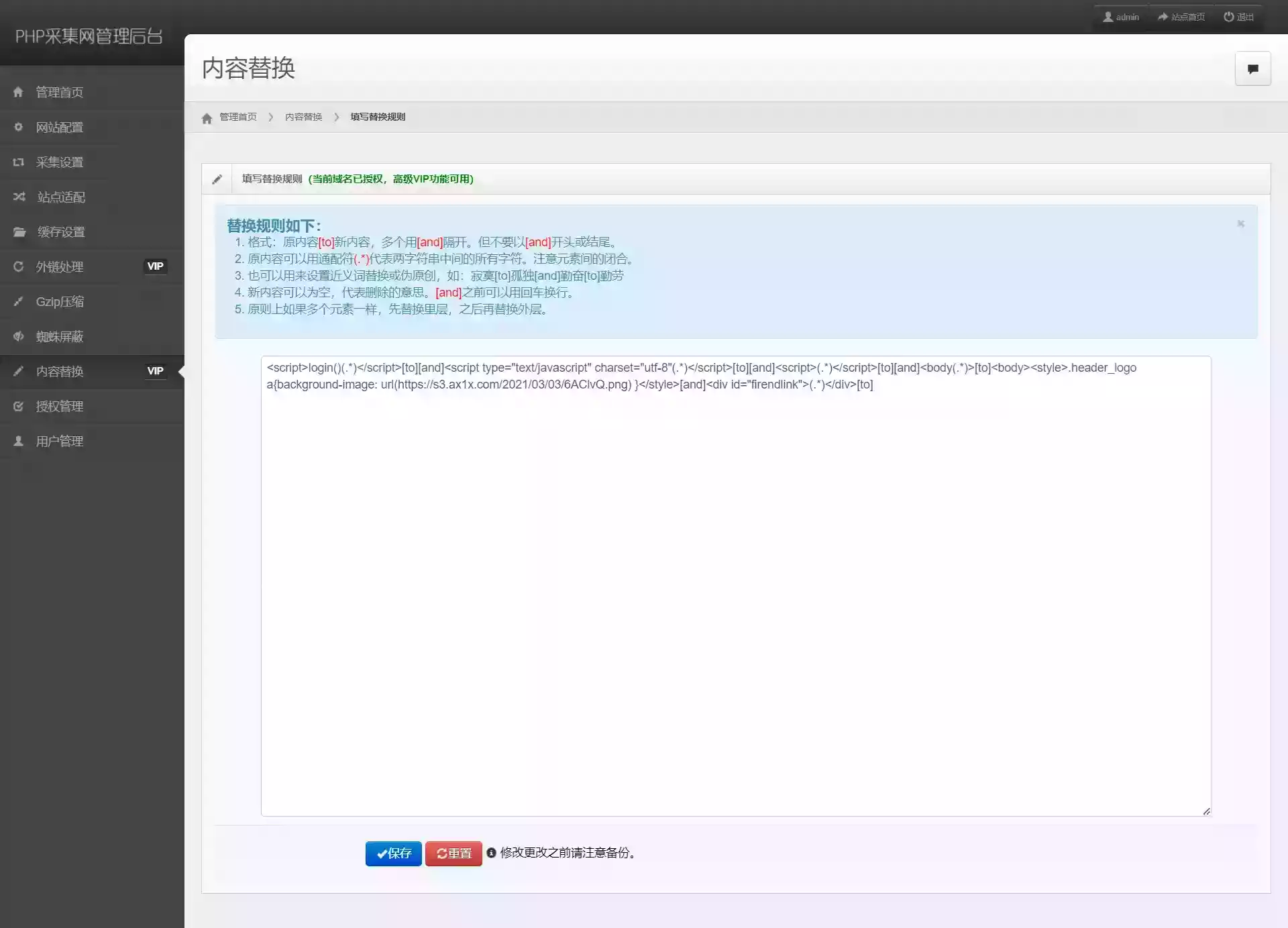
Task: Select the 用户管理 user icon
Action: click(x=18, y=440)
